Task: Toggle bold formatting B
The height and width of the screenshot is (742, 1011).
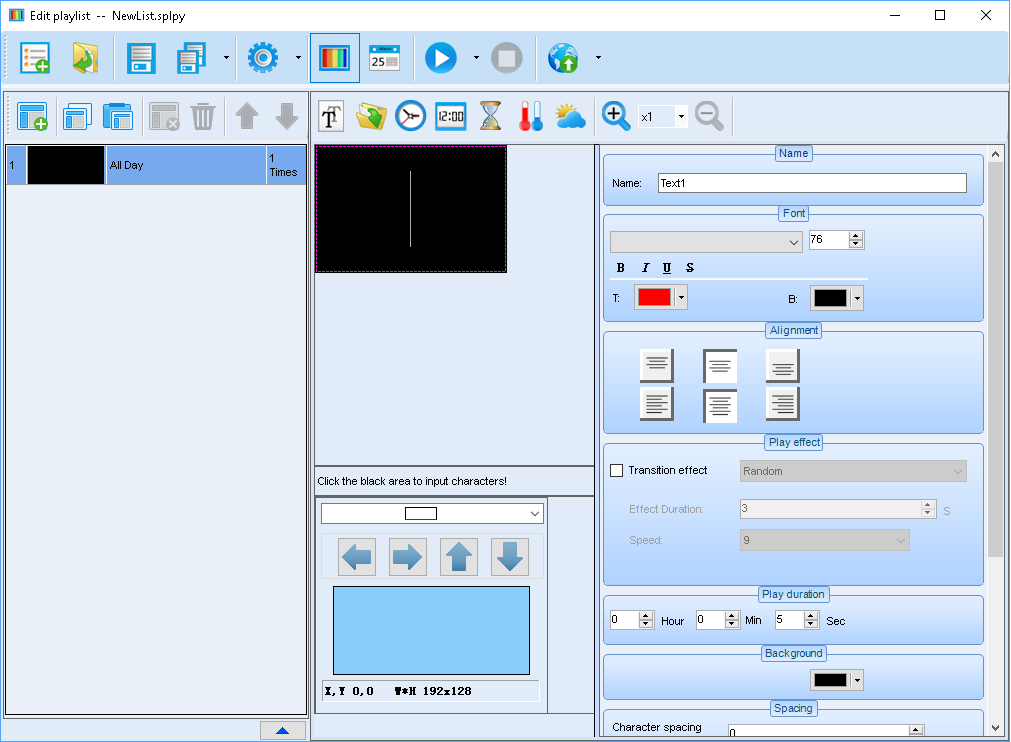Action: pos(620,268)
